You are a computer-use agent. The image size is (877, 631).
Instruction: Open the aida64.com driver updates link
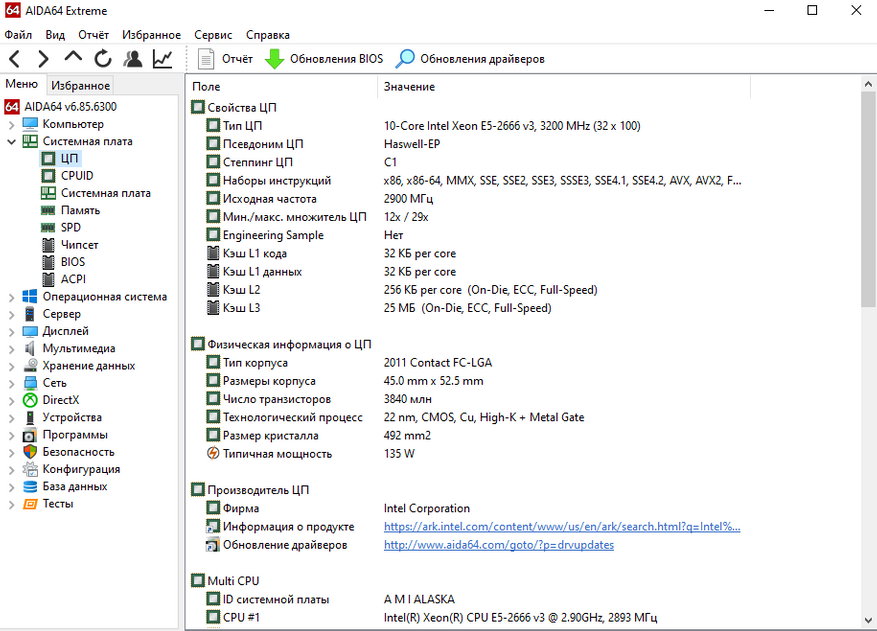498,545
